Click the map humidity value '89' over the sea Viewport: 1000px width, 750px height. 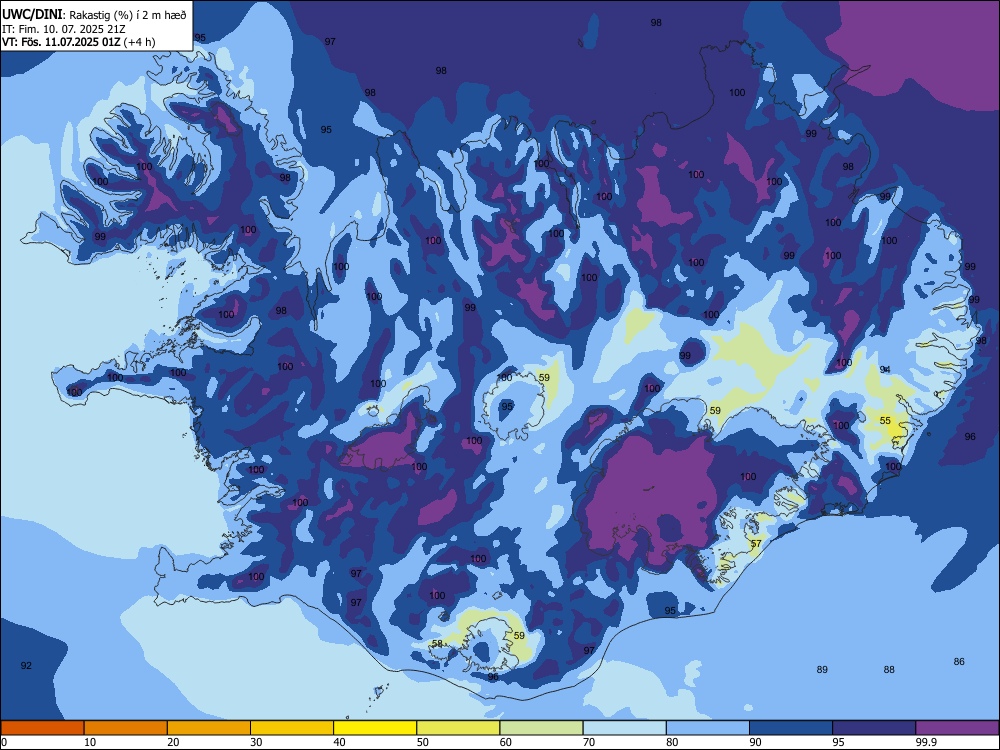pos(822,669)
